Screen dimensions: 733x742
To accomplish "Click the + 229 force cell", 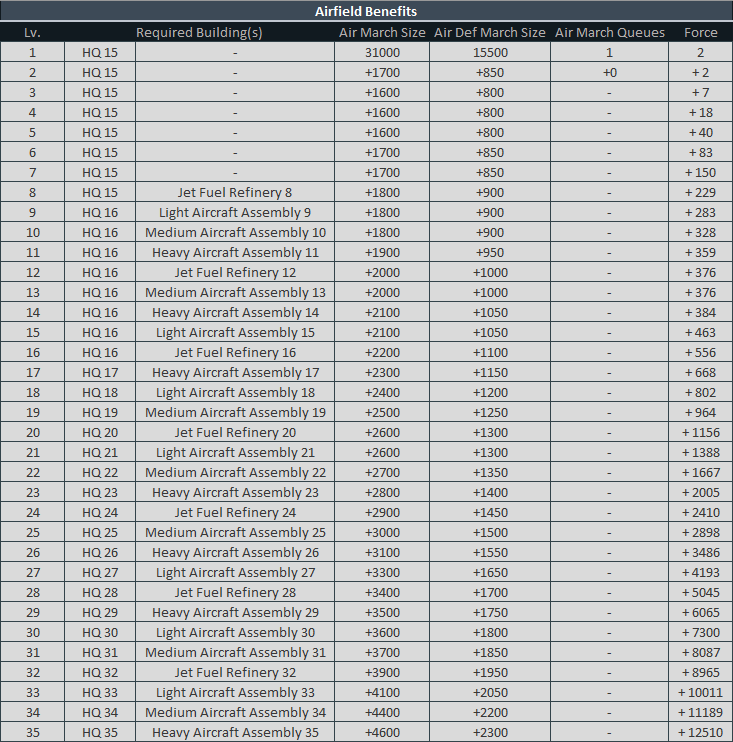I will (x=700, y=192).
